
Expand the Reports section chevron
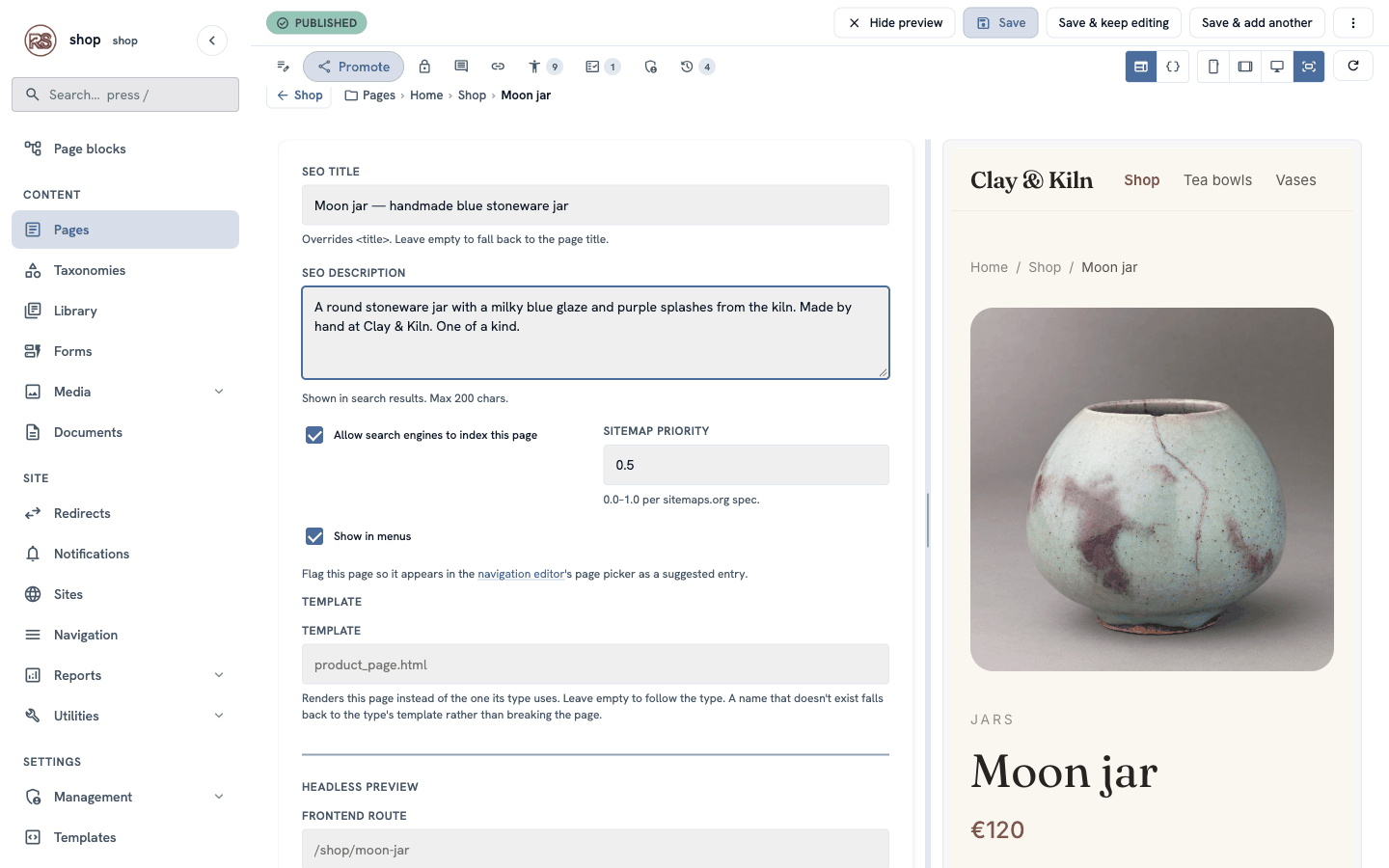tap(219, 675)
